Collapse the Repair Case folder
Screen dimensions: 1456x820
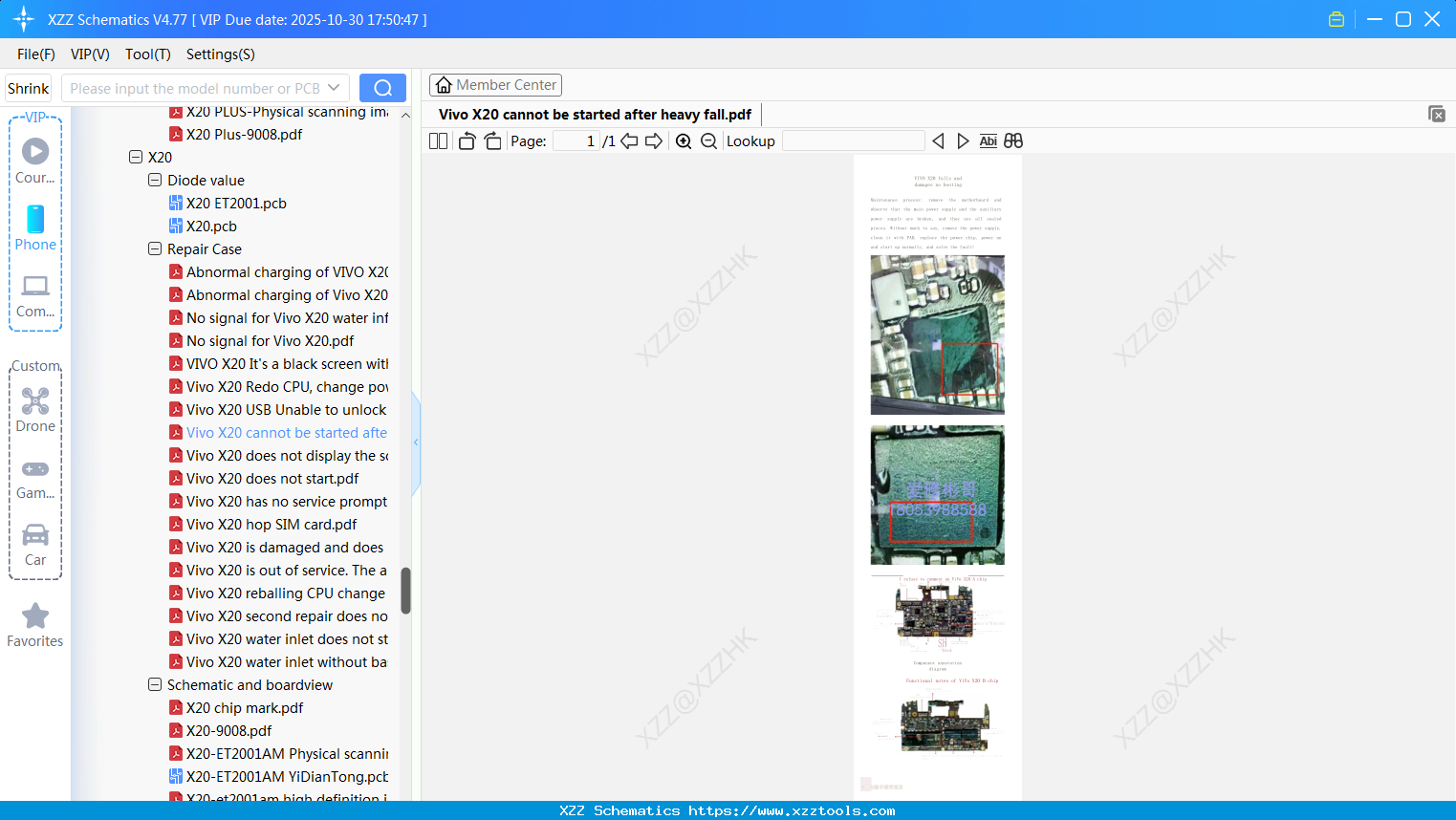point(155,248)
